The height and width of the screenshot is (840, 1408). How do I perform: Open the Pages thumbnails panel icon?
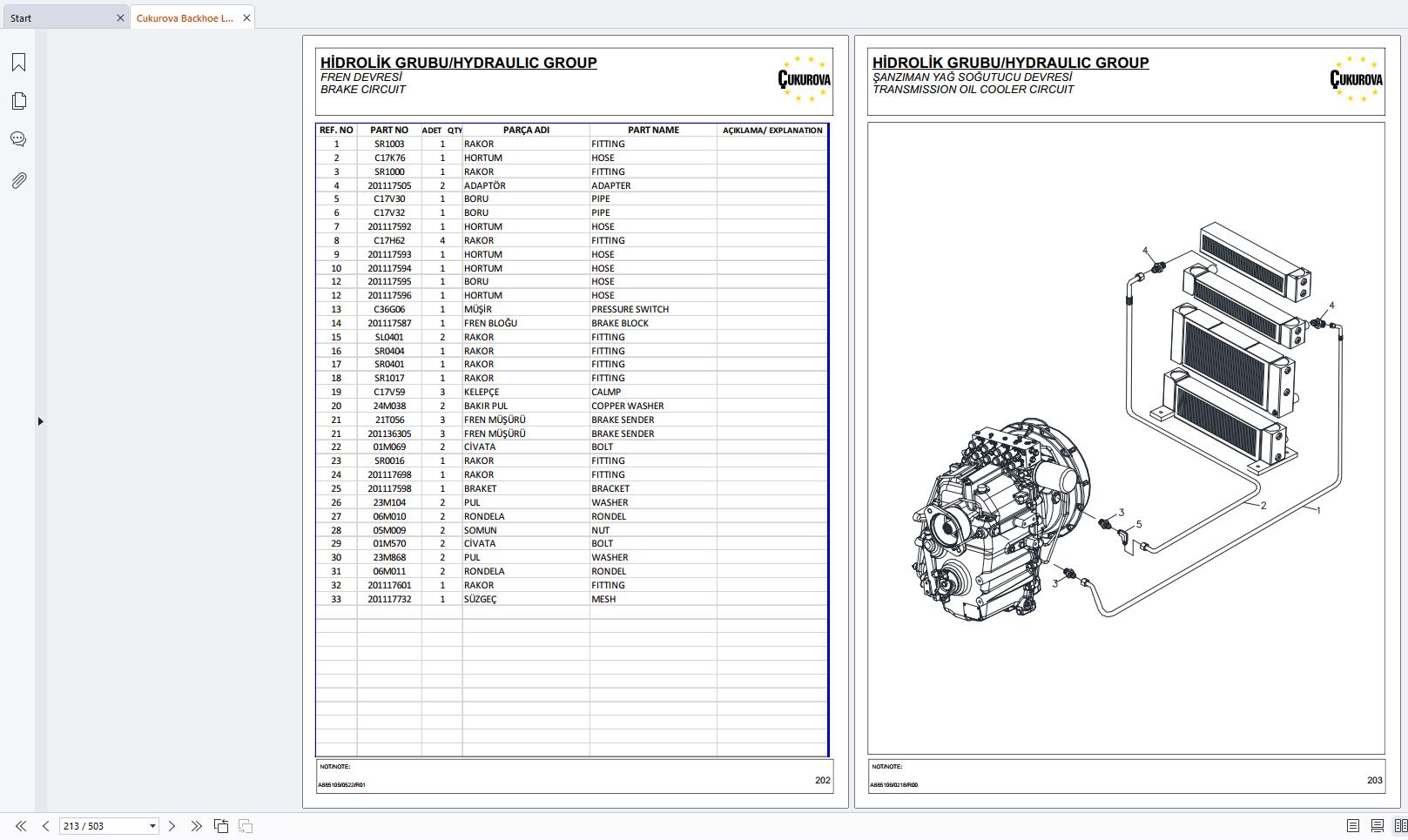[x=18, y=101]
